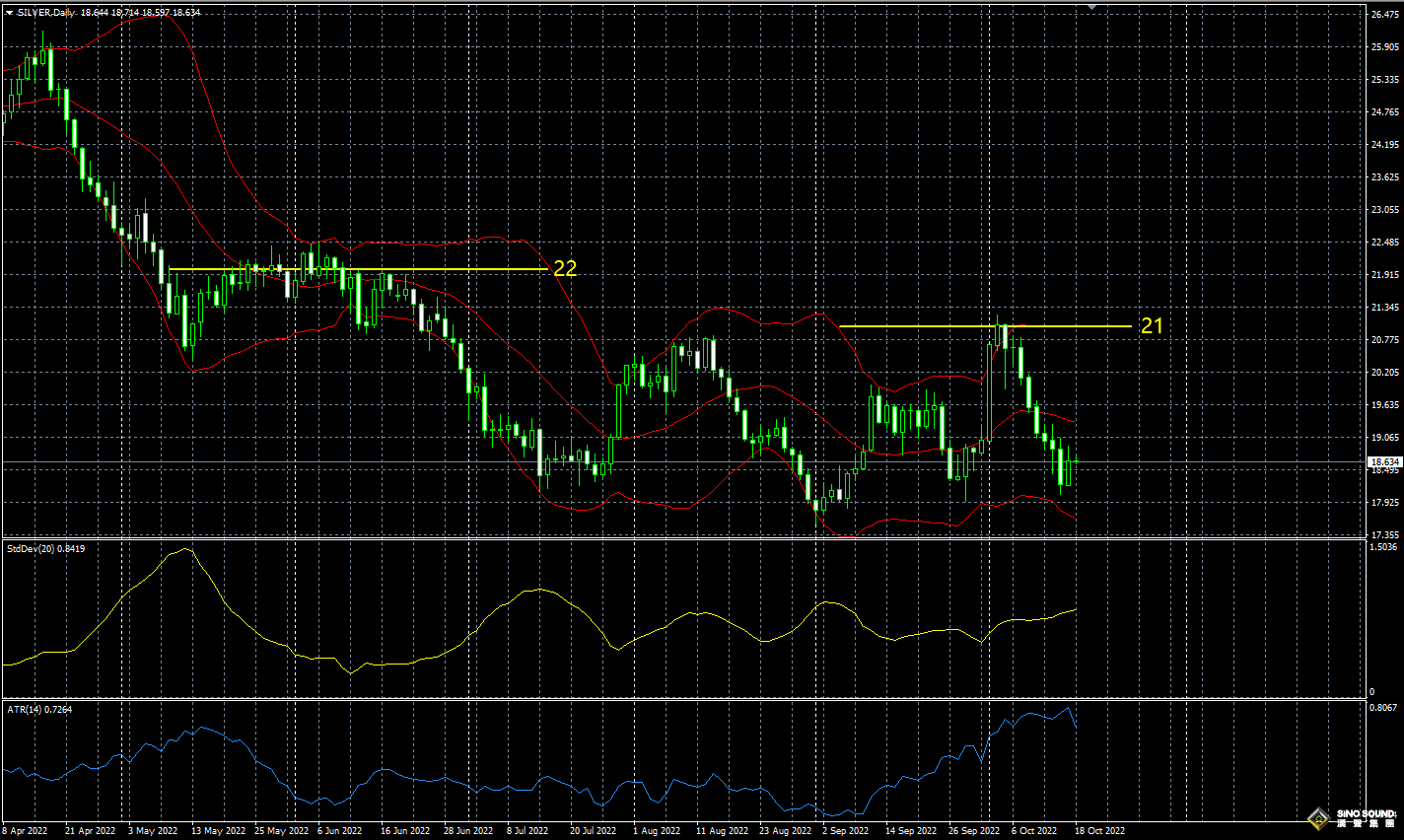Click the 17.355 price on the scale
1404x840 pixels.
point(1384,535)
